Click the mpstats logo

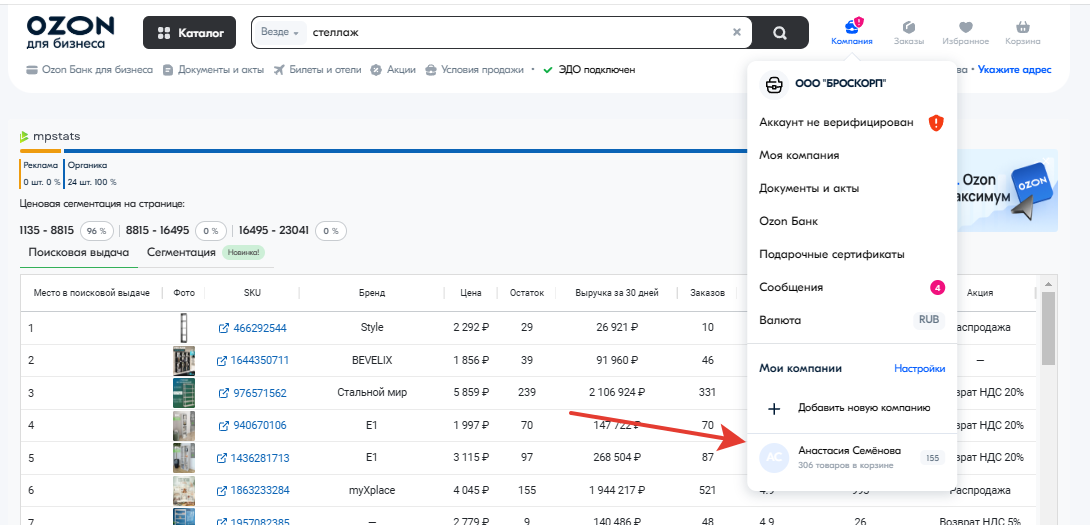tap(49, 136)
